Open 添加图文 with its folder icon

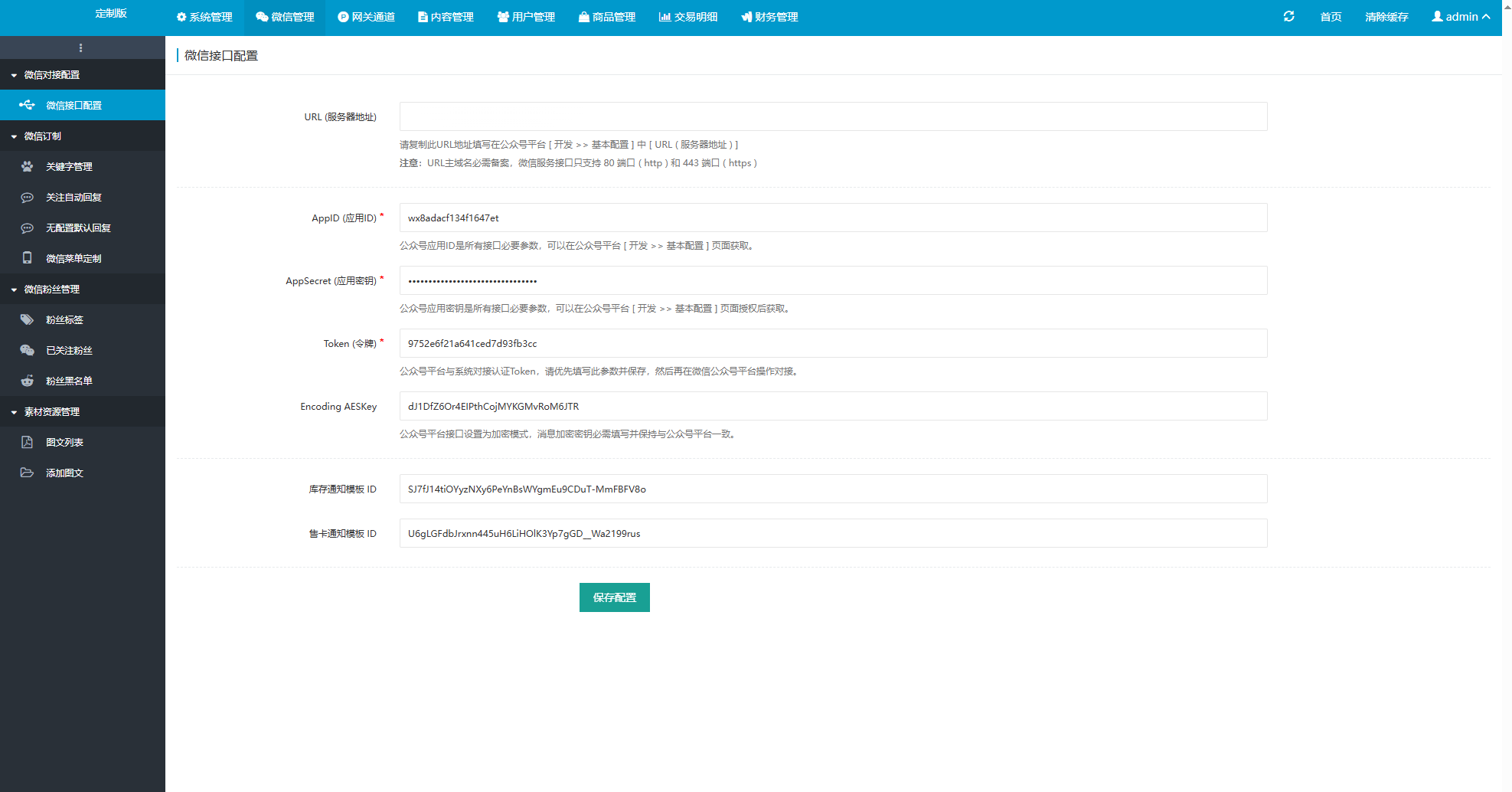(x=28, y=473)
